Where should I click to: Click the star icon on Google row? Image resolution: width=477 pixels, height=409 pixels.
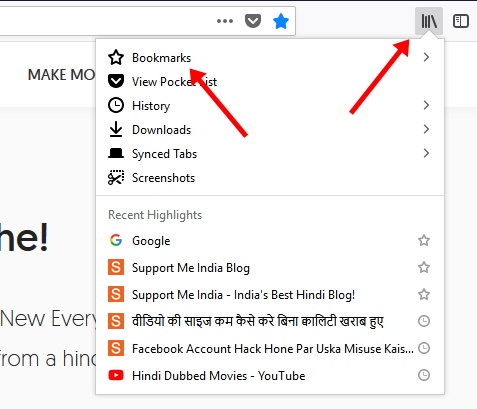pos(424,240)
